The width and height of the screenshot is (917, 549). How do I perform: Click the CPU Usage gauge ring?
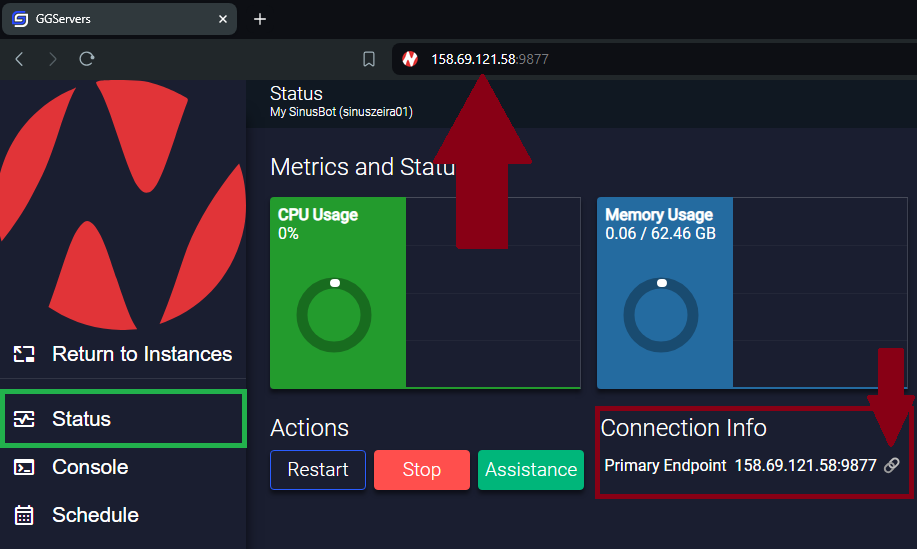(334, 316)
